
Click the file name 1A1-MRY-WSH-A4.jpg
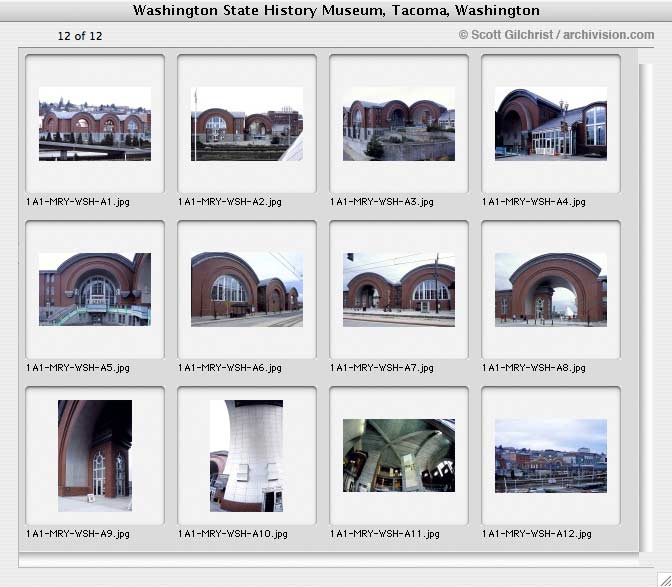[x=534, y=202]
